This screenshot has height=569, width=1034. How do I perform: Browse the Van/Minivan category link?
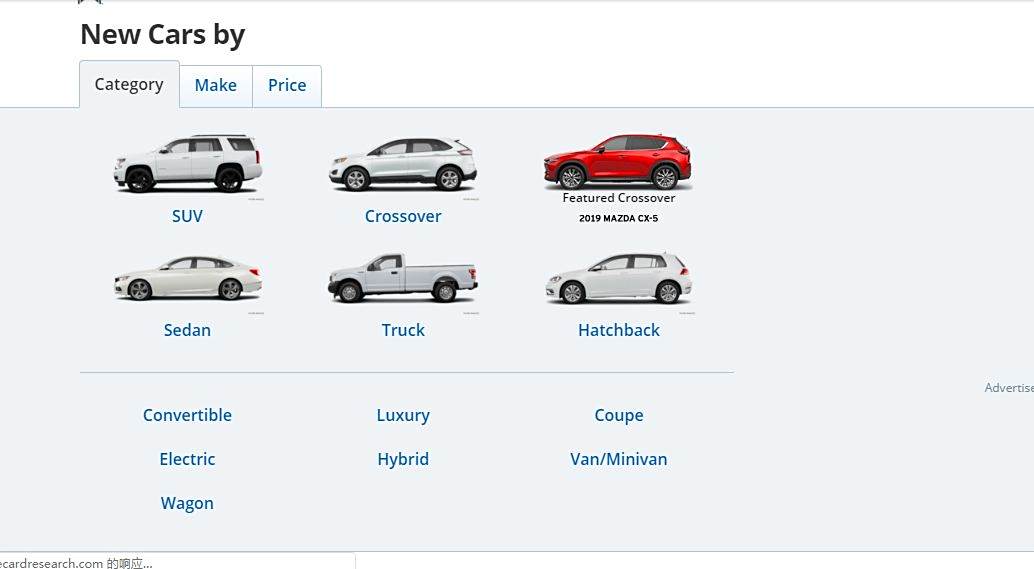[619, 460]
